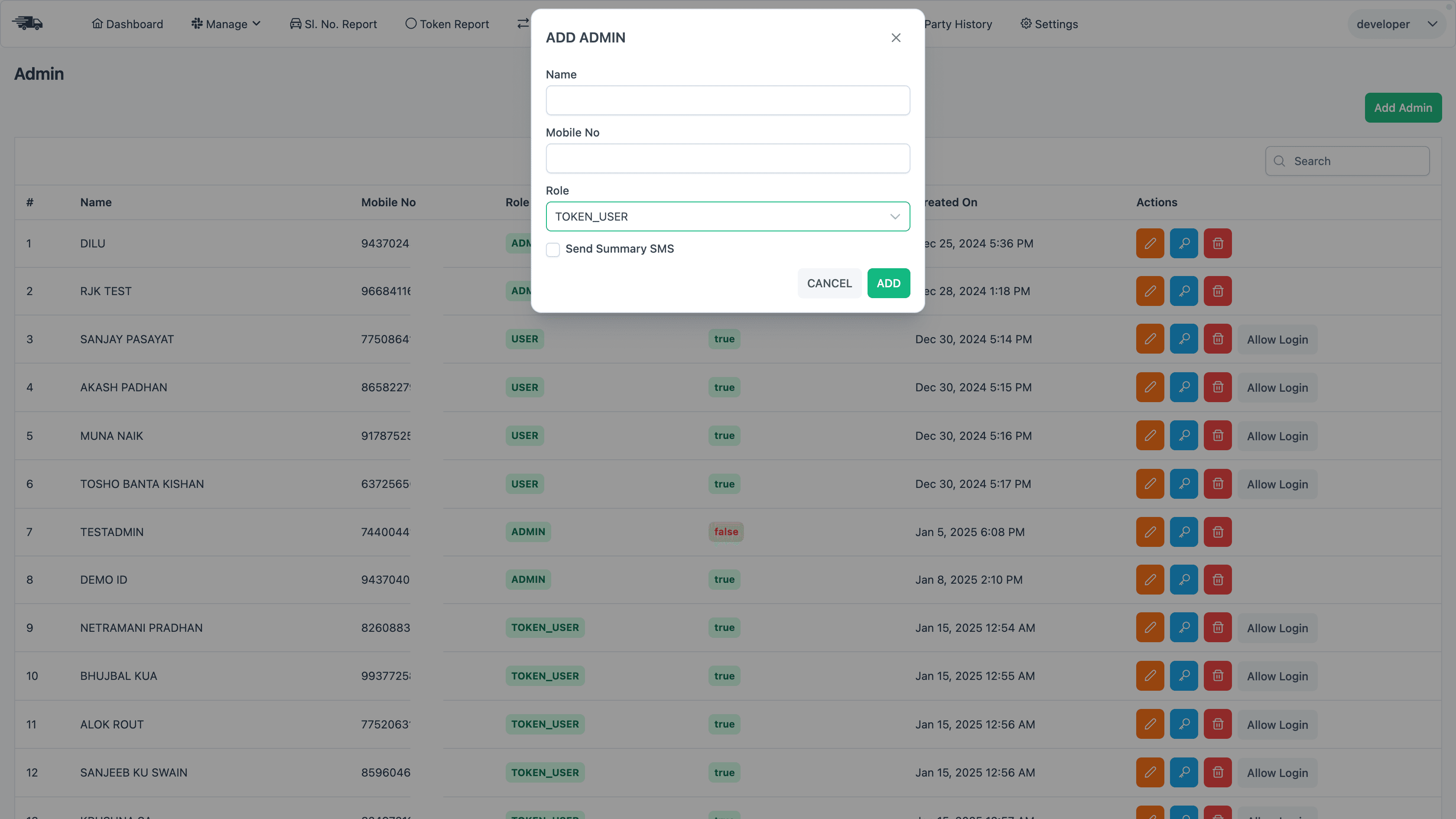
Task: Toggle Allow Login for MUNA NAIK
Action: [x=1277, y=436]
